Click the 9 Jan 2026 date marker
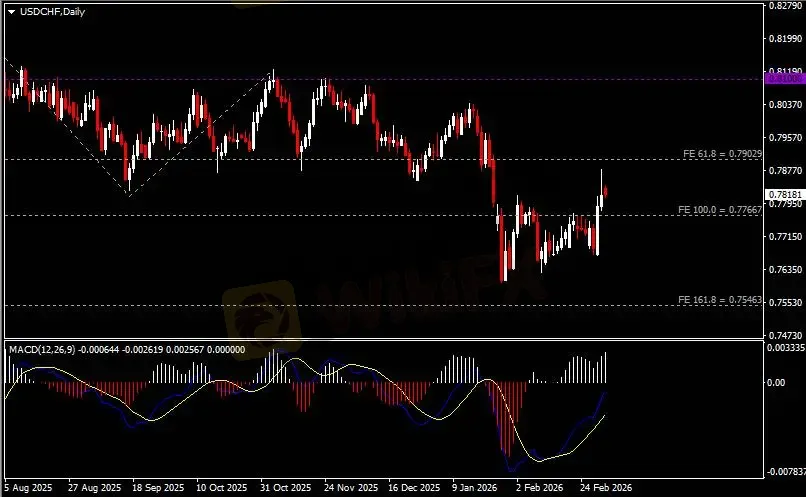Screen dimensions: 806x497 click(x=475, y=489)
